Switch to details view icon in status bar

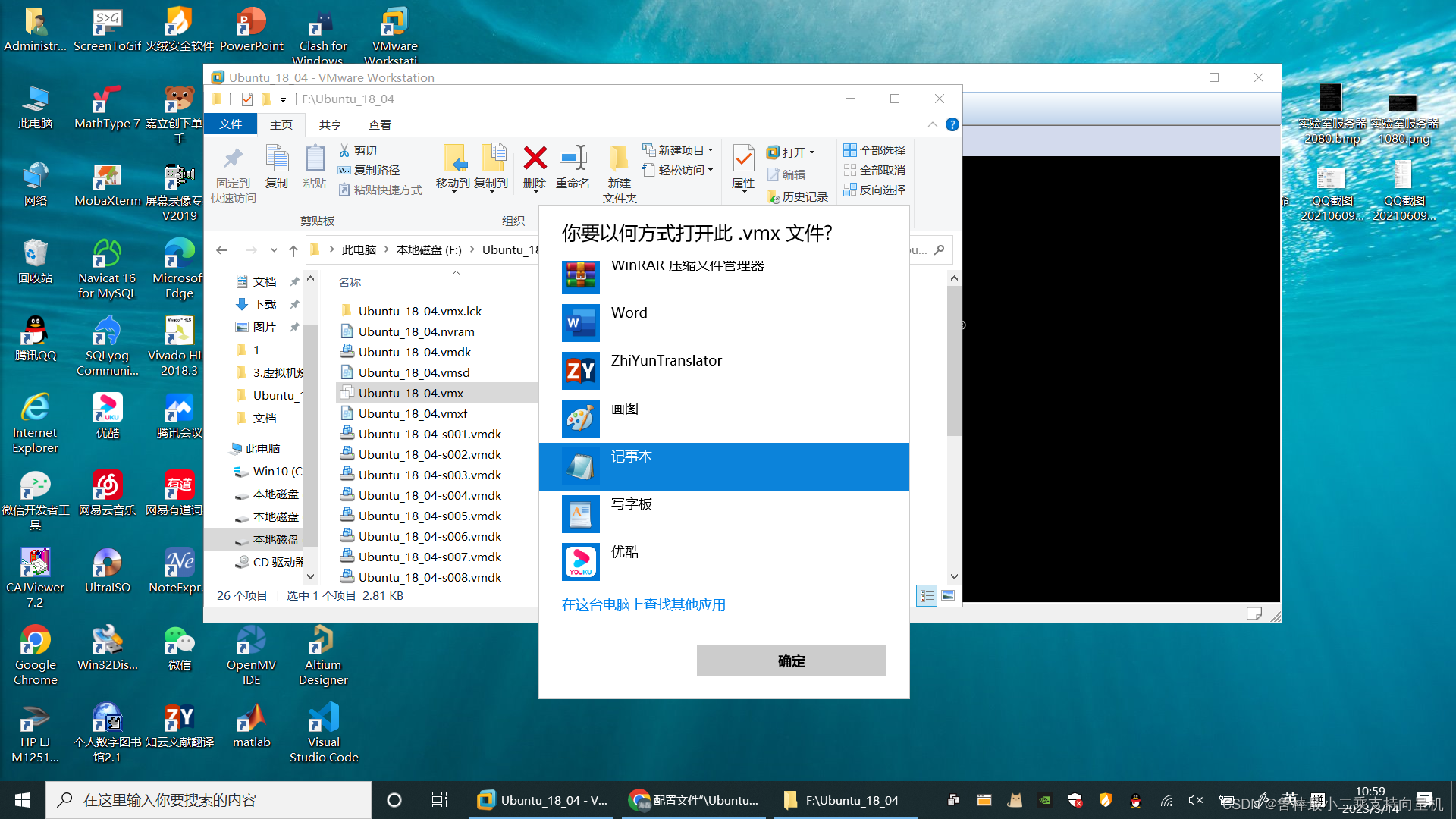pyautogui.click(x=927, y=596)
